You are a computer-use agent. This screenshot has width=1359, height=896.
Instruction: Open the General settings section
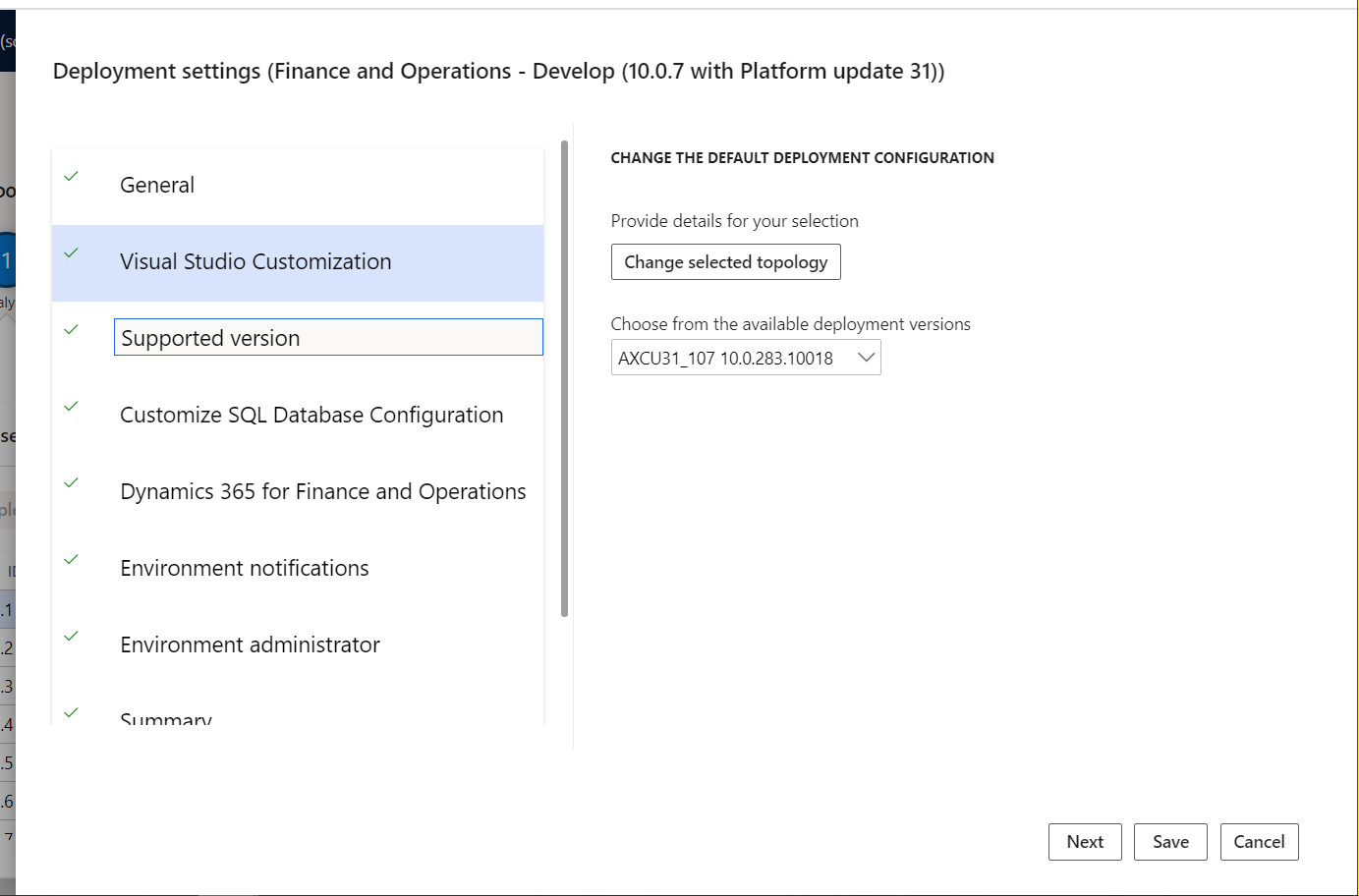pyautogui.click(x=298, y=186)
